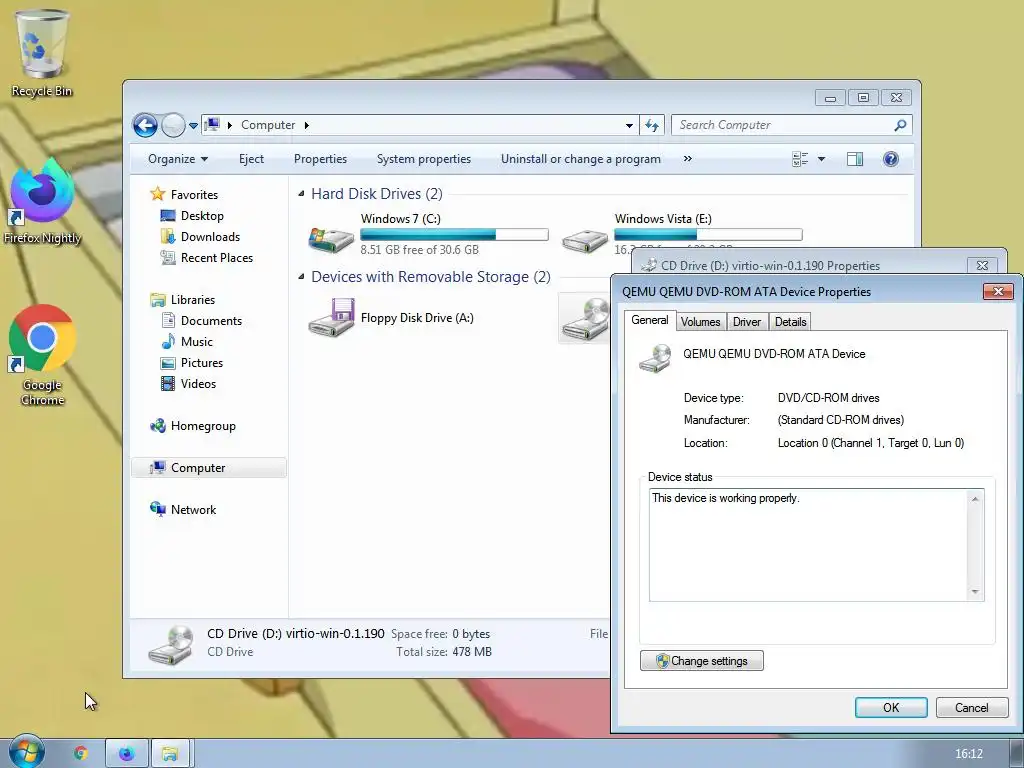Click the CD Drive icon in details pane
Image resolution: width=1024 pixels, height=768 pixels.
(170, 645)
